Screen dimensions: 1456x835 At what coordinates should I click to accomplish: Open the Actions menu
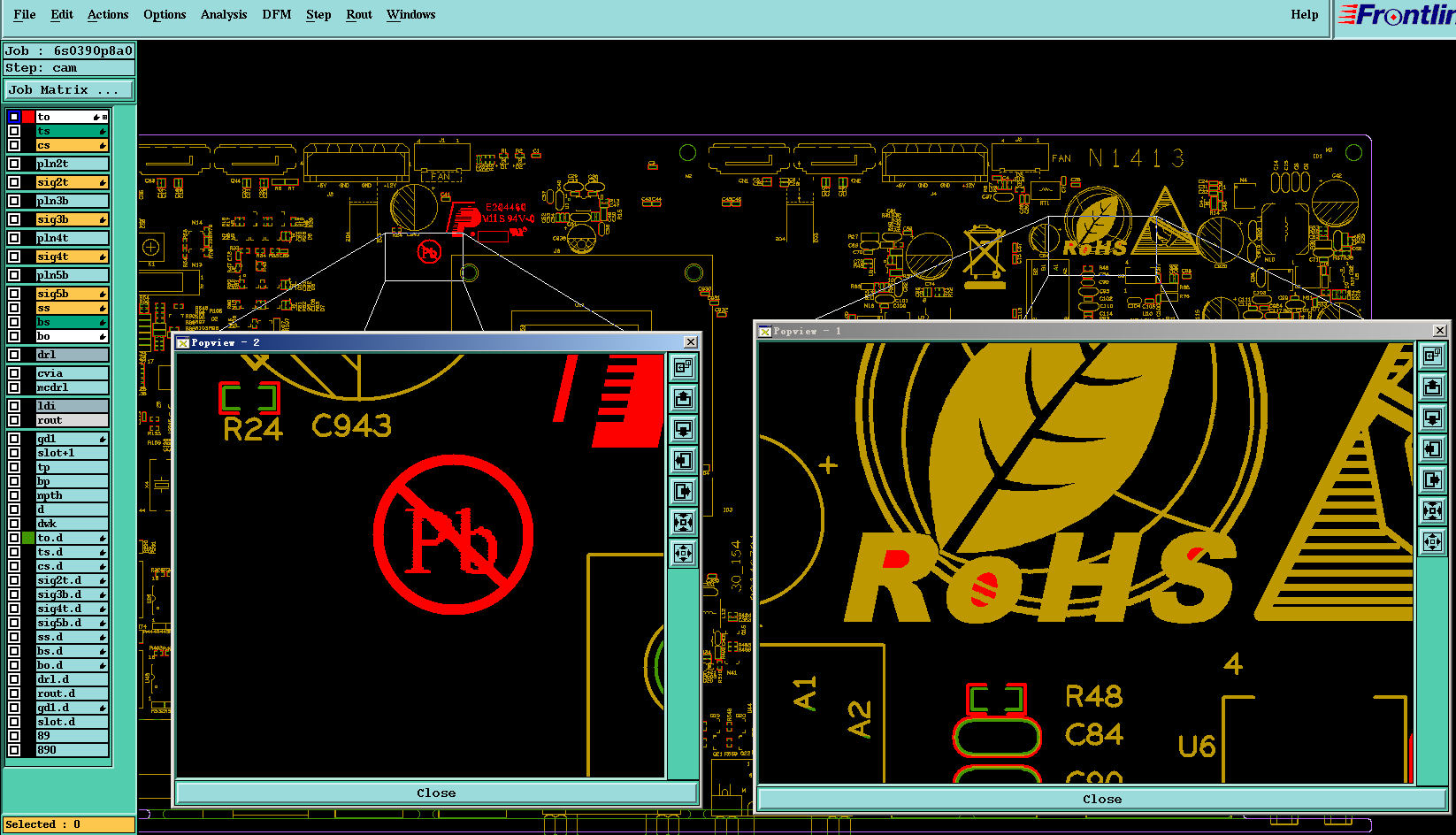(x=108, y=15)
